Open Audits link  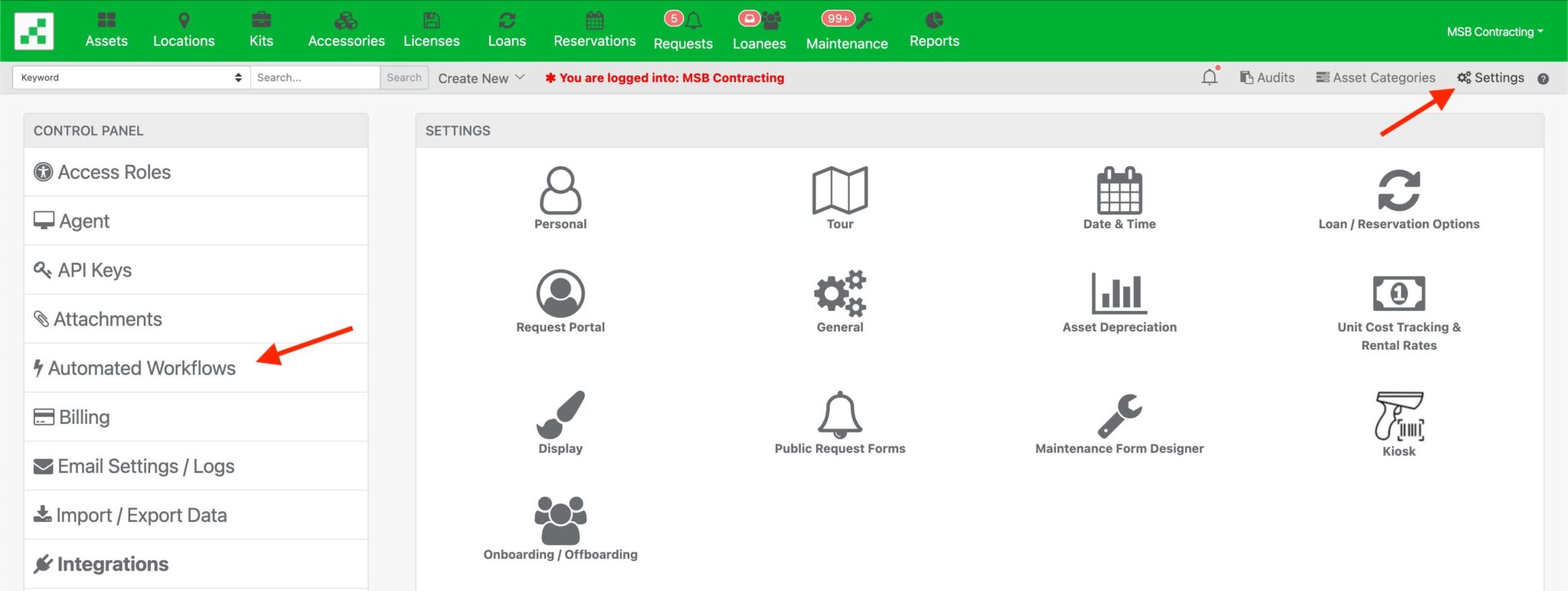1267,77
